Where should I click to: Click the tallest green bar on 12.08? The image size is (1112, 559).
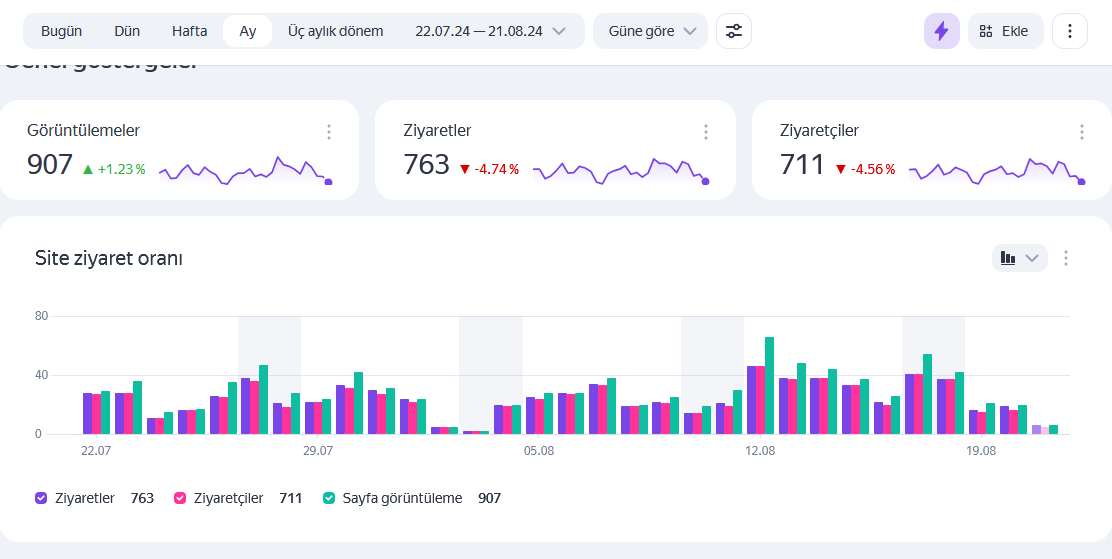point(769,385)
